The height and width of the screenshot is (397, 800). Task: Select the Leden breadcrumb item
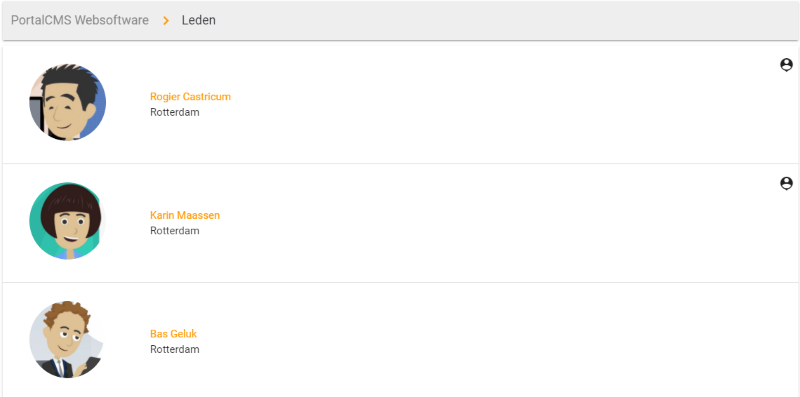pyautogui.click(x=198, y=20)
